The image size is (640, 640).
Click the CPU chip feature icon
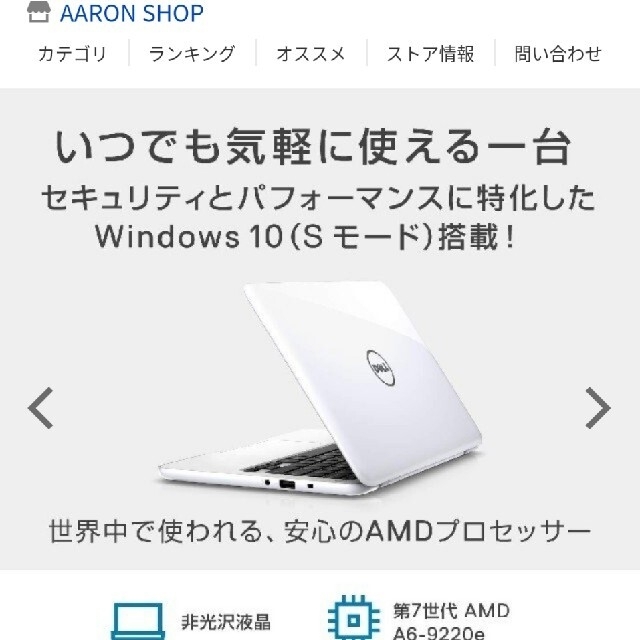point(353,618)
